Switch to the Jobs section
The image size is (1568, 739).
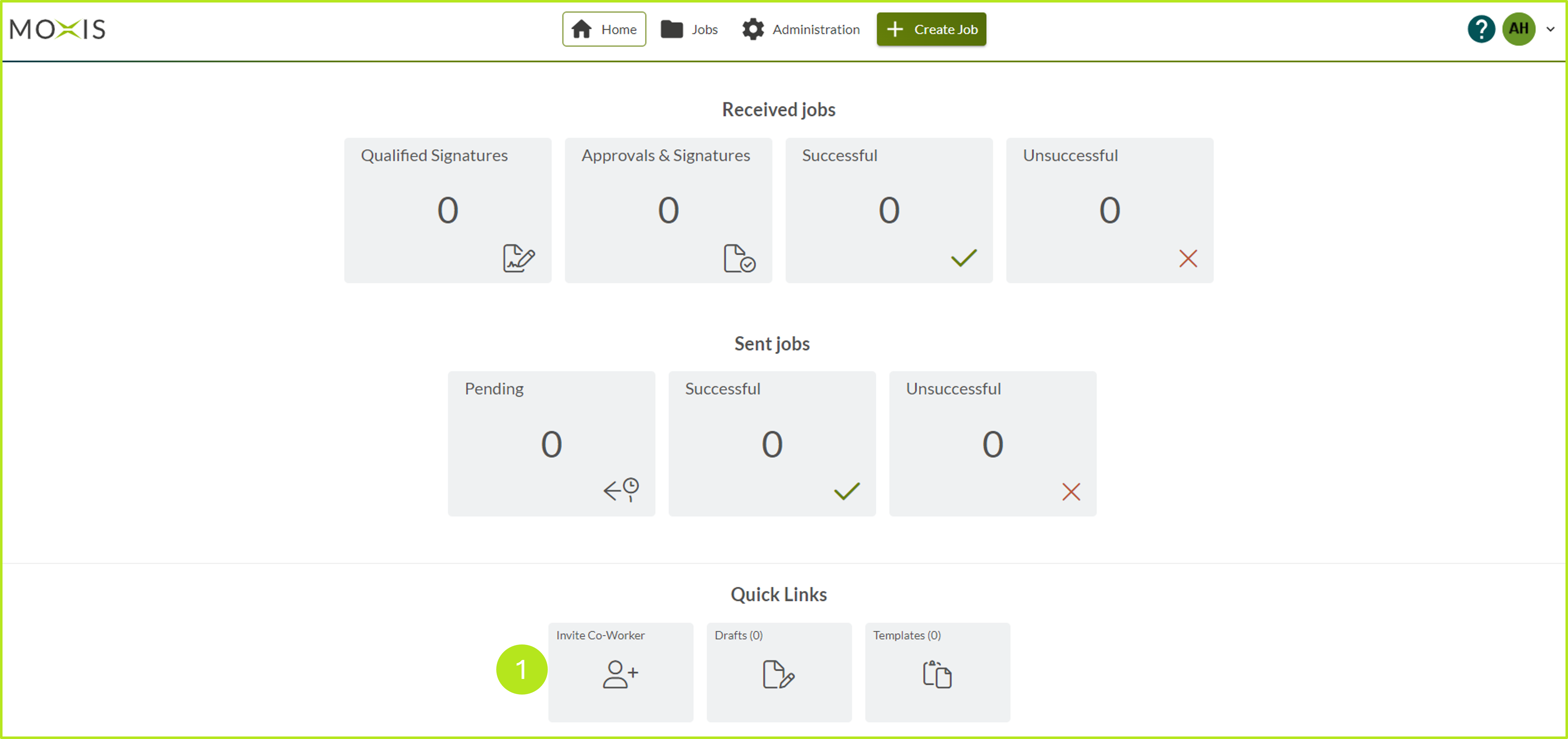[x=690, y=29]
